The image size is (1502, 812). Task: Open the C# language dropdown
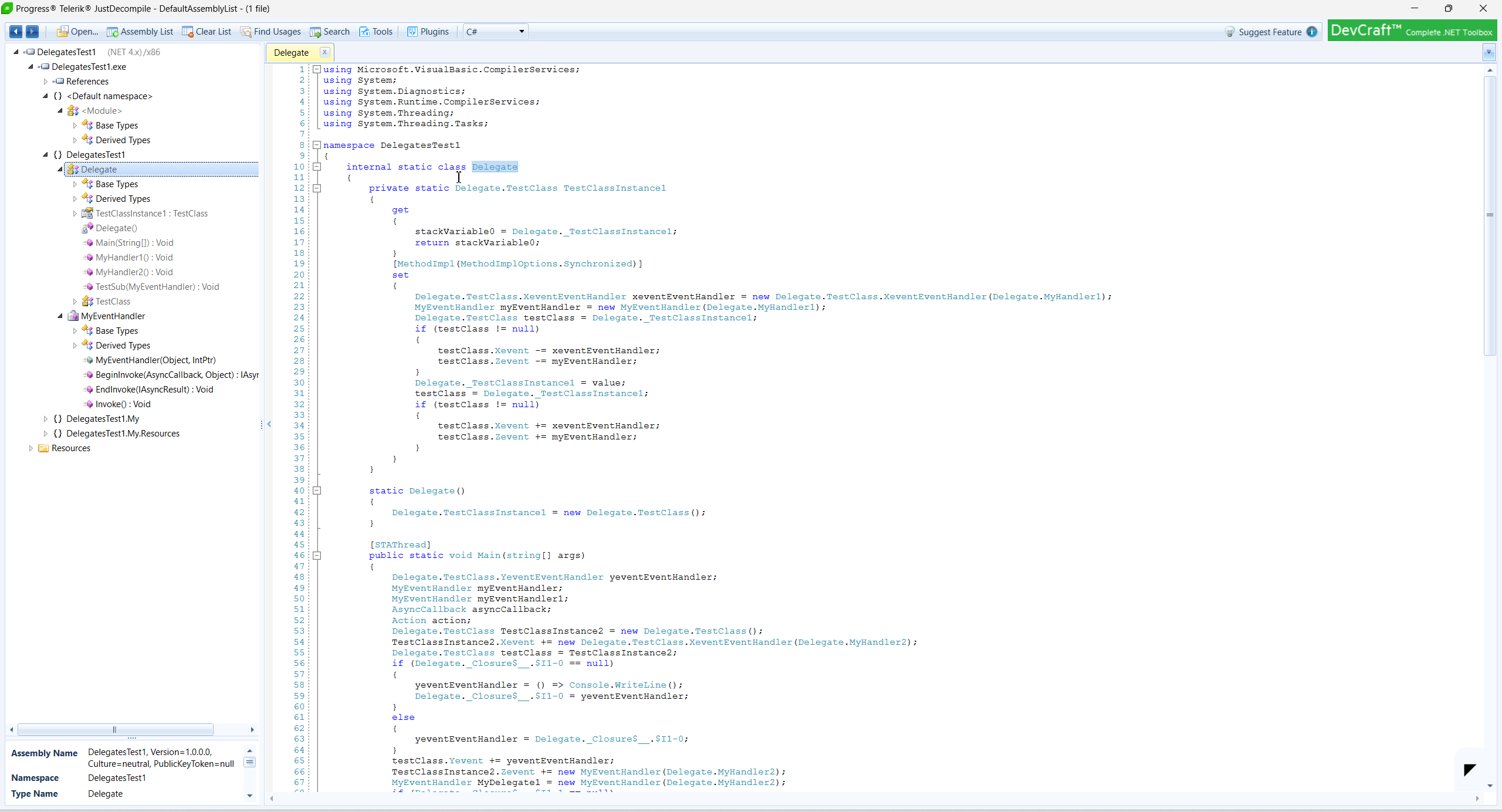[495, 32]
